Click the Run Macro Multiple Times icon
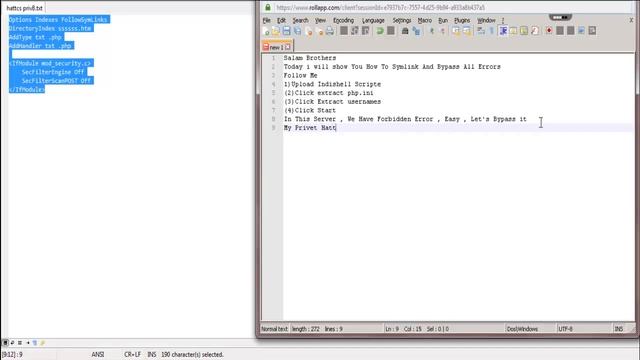This screenshot has height=360, width=640. [581, 31]
